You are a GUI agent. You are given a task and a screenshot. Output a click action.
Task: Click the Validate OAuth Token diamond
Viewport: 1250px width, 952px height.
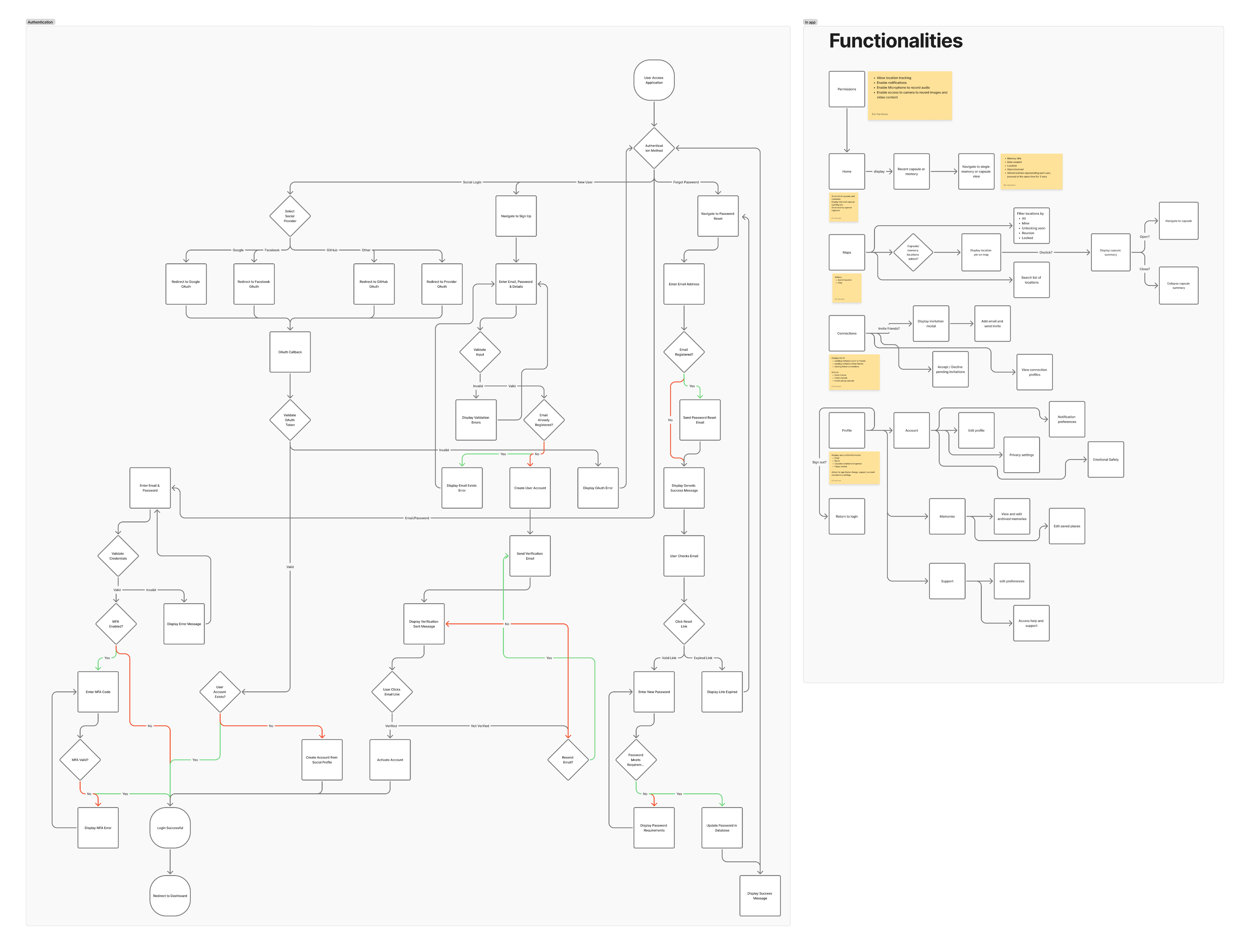point(290,420)
